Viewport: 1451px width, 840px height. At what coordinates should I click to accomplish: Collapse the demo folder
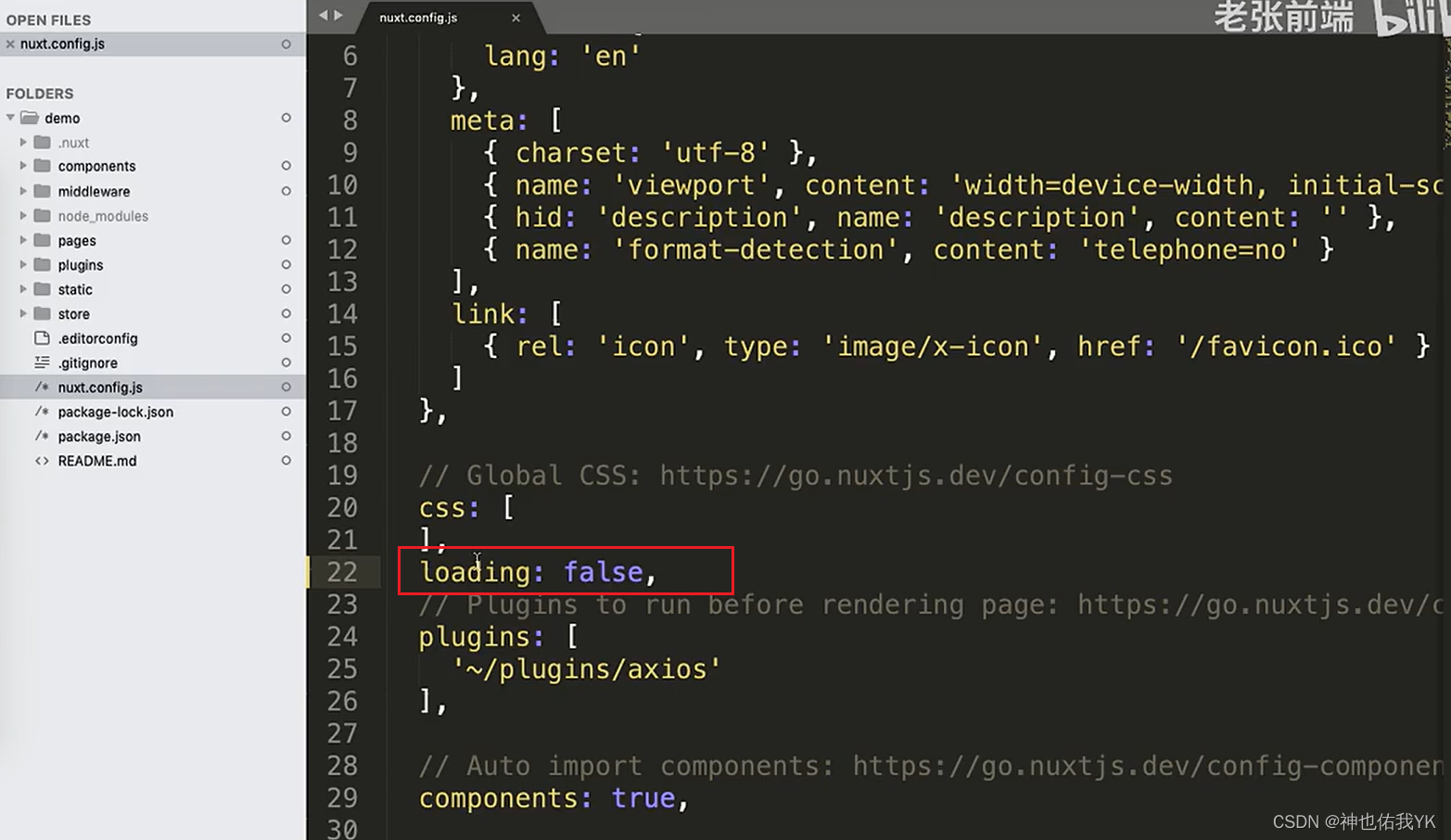point(10,118)
